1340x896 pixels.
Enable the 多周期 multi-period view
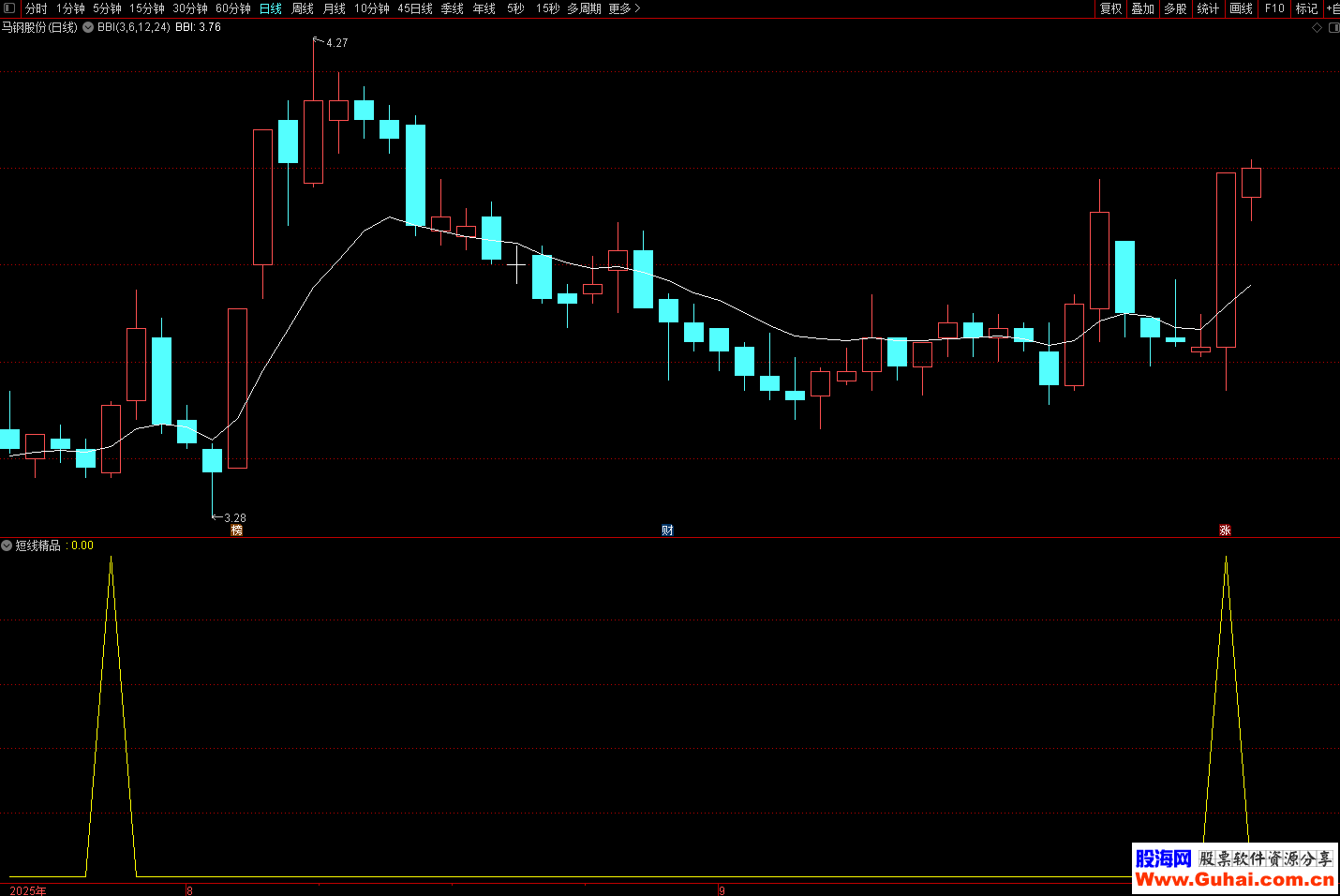584,8
